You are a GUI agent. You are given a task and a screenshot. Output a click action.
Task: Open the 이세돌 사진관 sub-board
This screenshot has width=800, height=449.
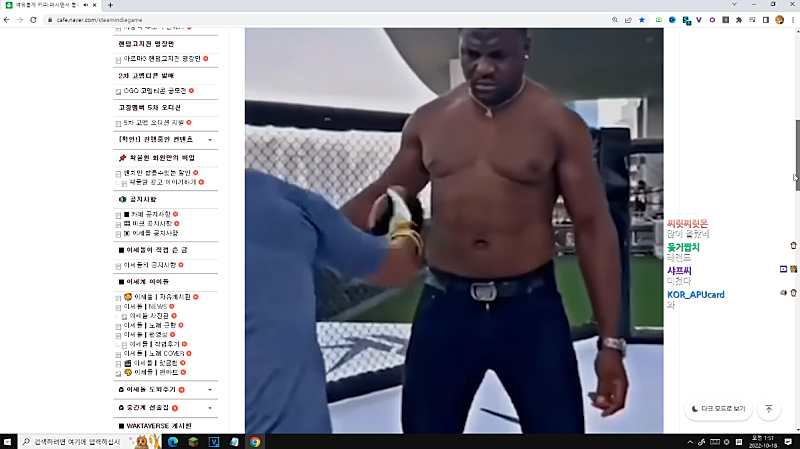pyautogui.click(x=149, y=316)
